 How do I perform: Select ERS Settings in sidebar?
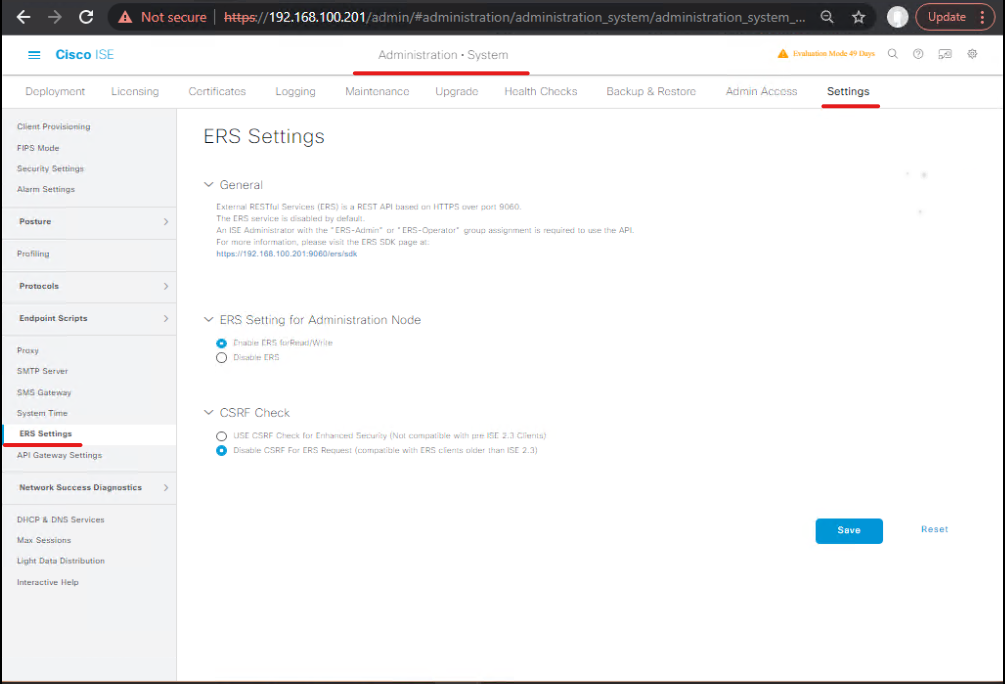[x=46, y=434]
